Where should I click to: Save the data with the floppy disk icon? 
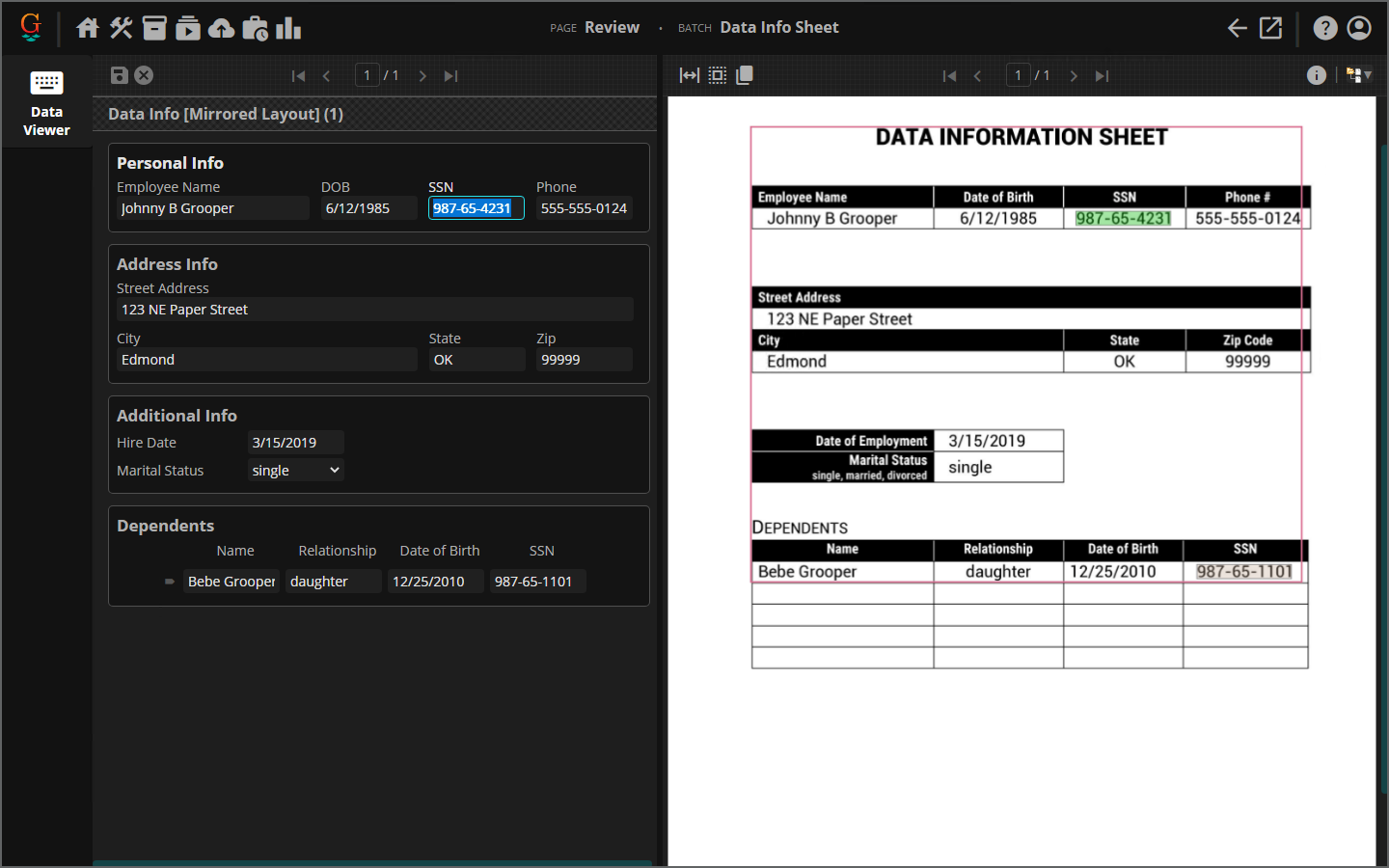pos(120,75)
